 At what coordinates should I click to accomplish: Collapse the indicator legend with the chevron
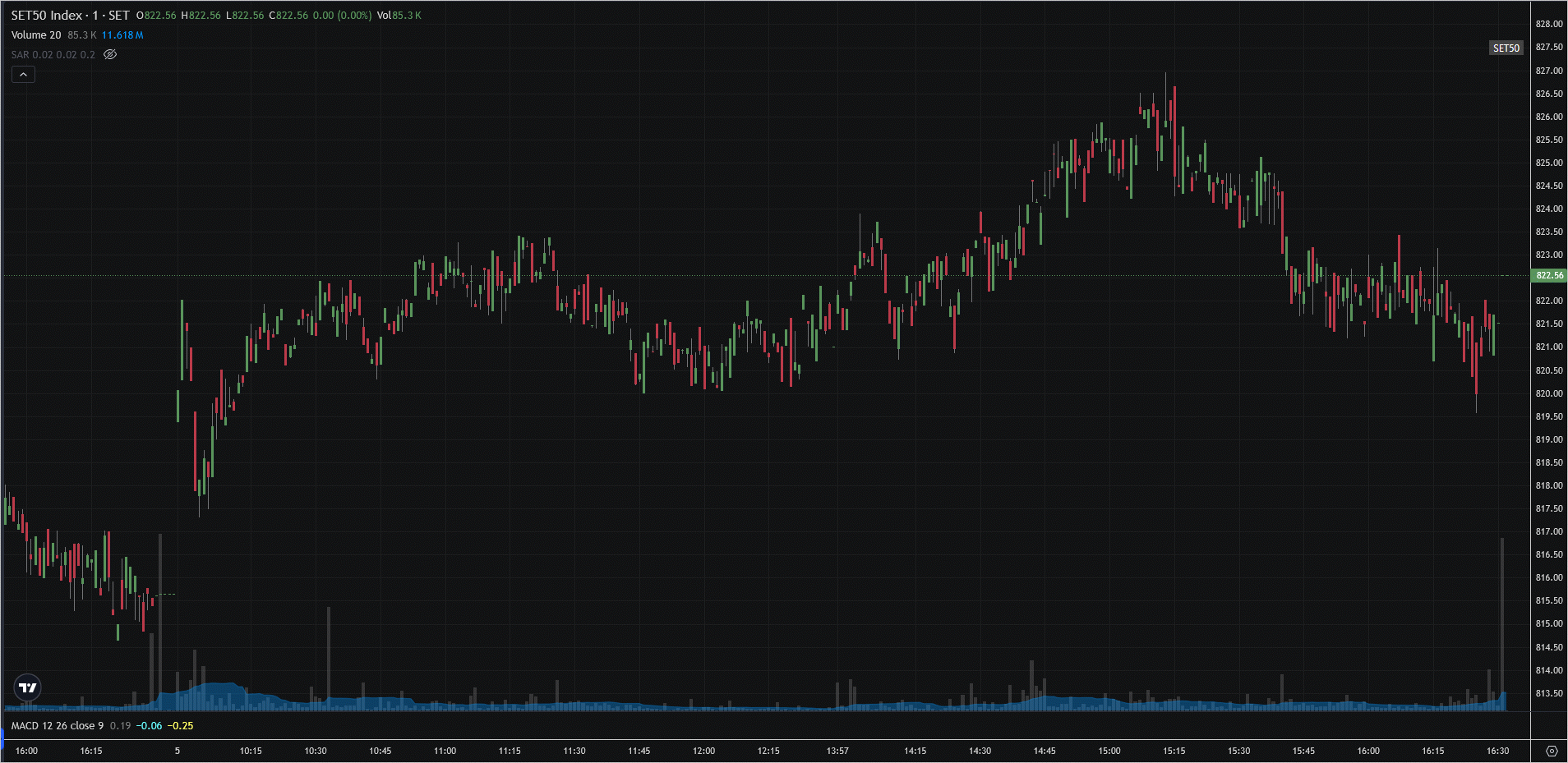pos(23,75)
